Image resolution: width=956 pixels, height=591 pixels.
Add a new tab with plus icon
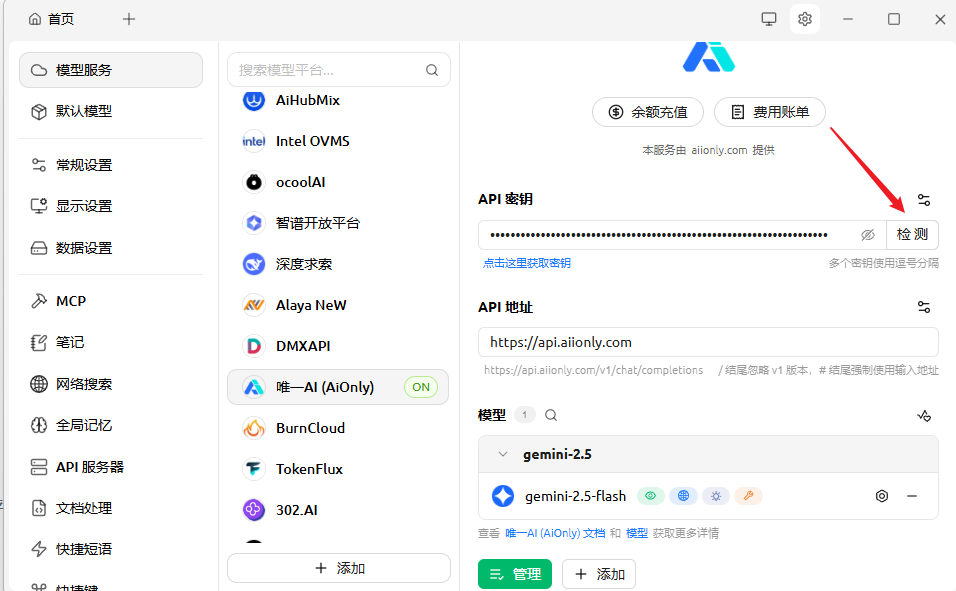tap(129, 19)
